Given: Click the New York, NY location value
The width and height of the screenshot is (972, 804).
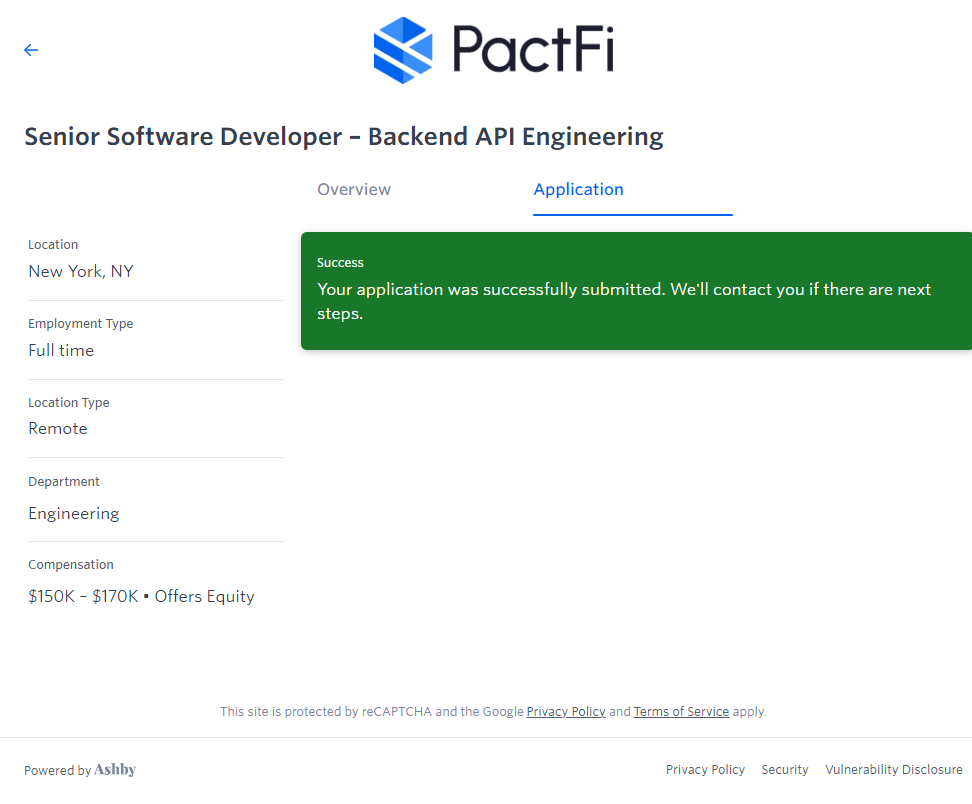Looking at the screenshot, I should [x=81, y=271].
